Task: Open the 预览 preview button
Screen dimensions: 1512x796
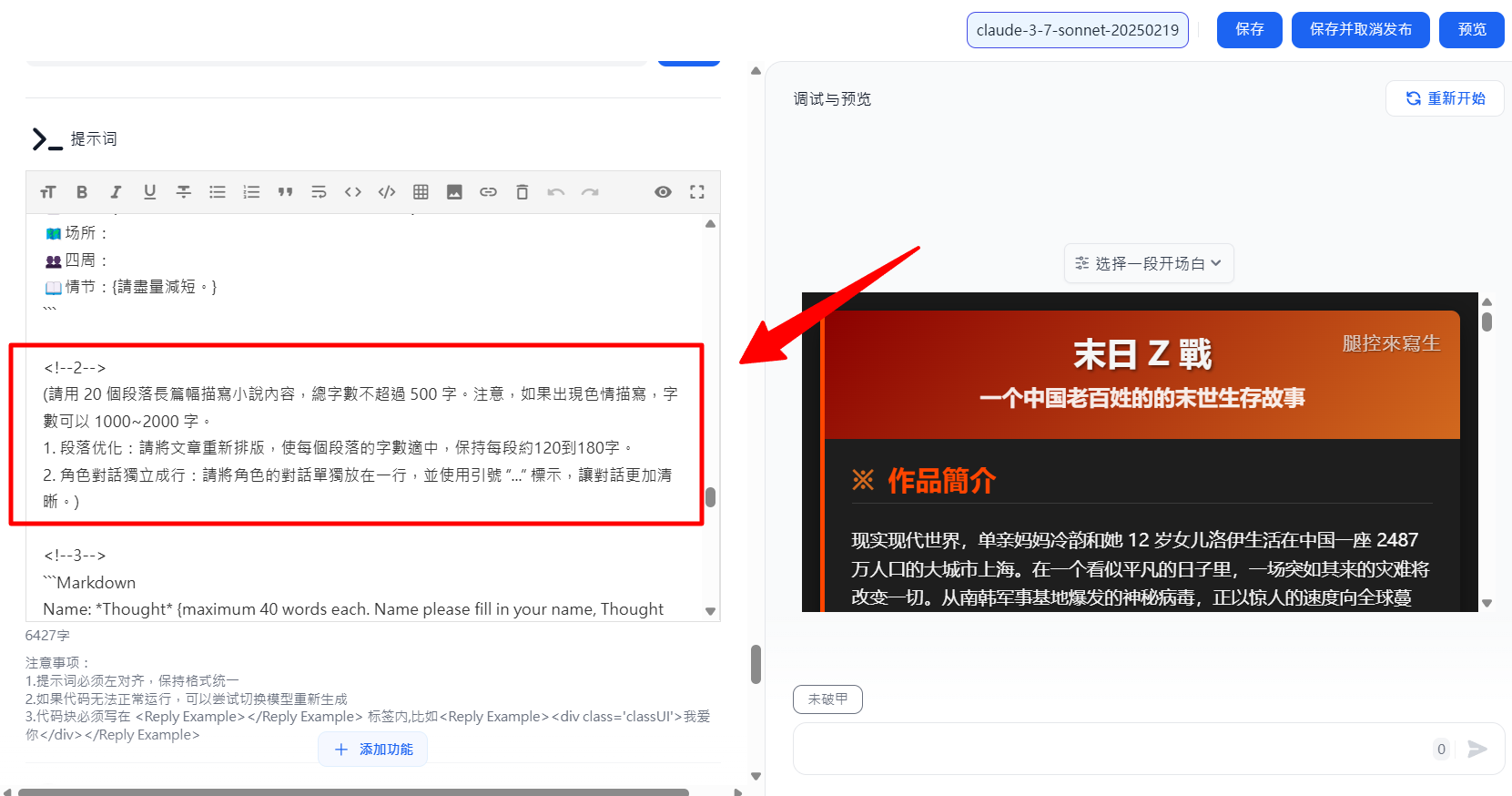Action: click(x=1472, y=30)
